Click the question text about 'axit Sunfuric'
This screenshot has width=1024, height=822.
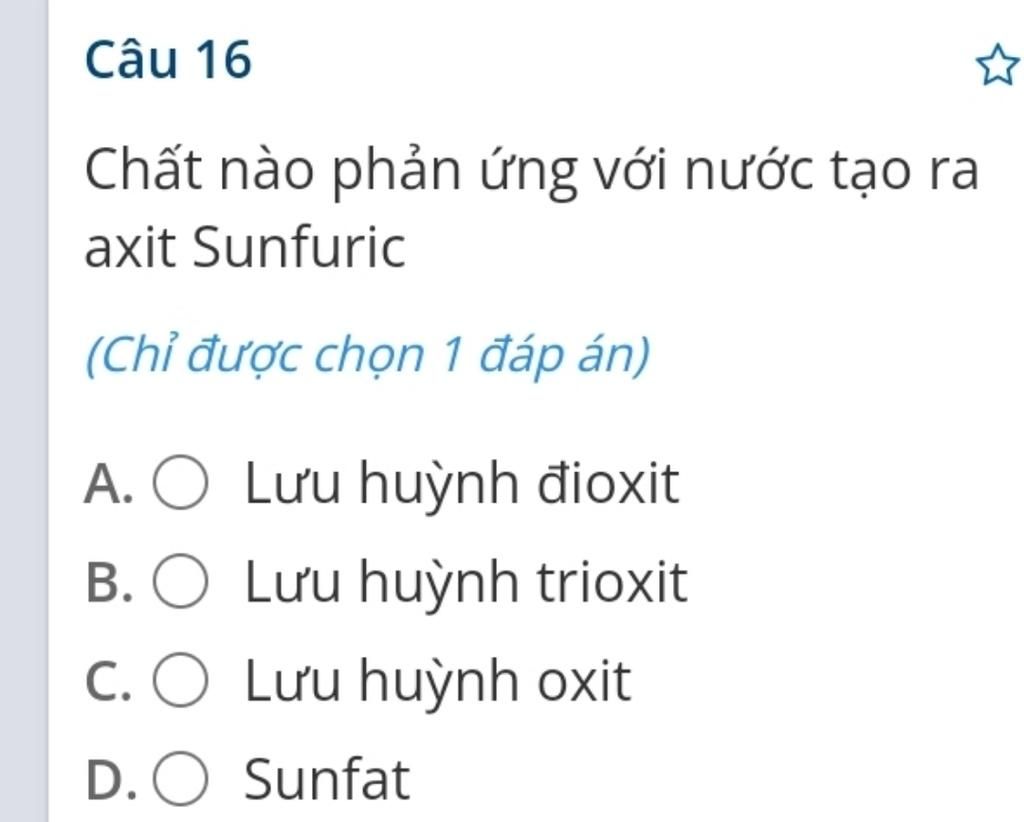click(x=532, y=208)
